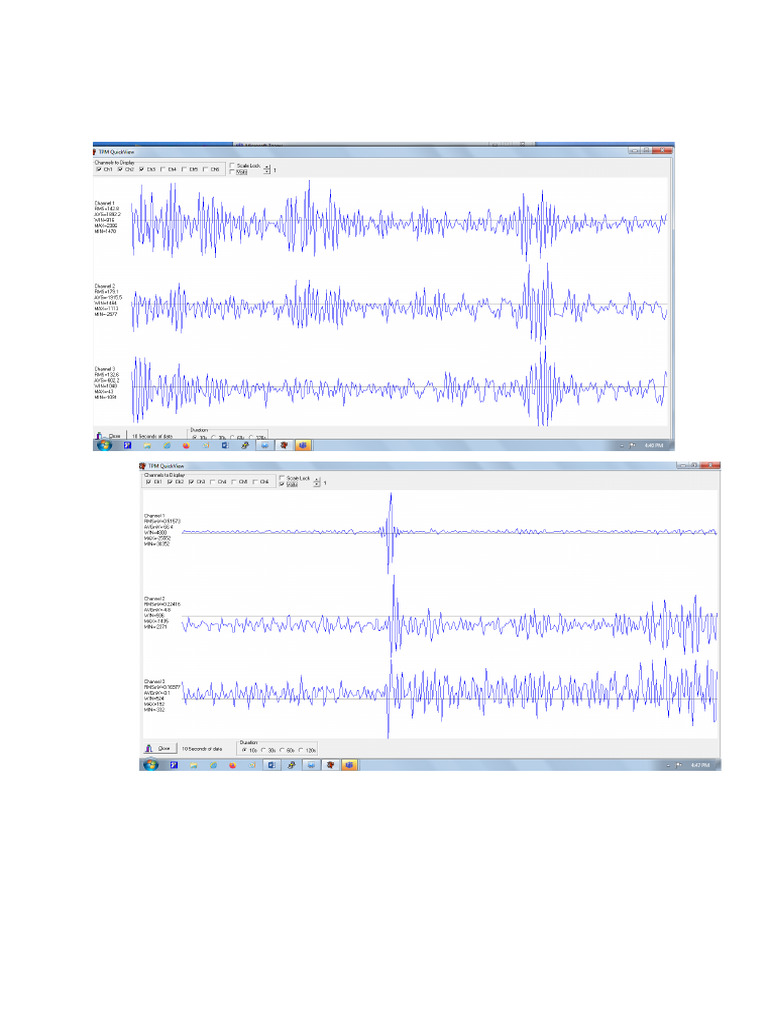This screenshot has width=768, height=1024.
Task: Click the 4:42 PM clock in lower taskbar
Action: 700,765
